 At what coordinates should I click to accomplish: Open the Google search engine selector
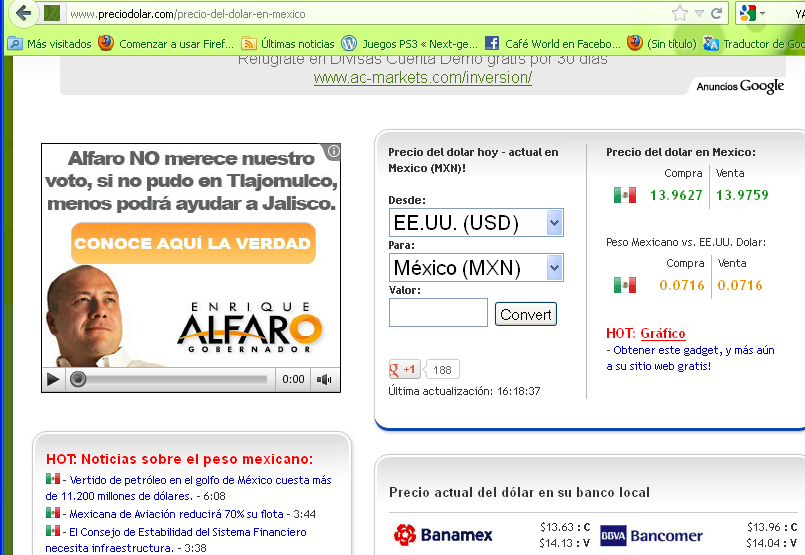point(752,13)
